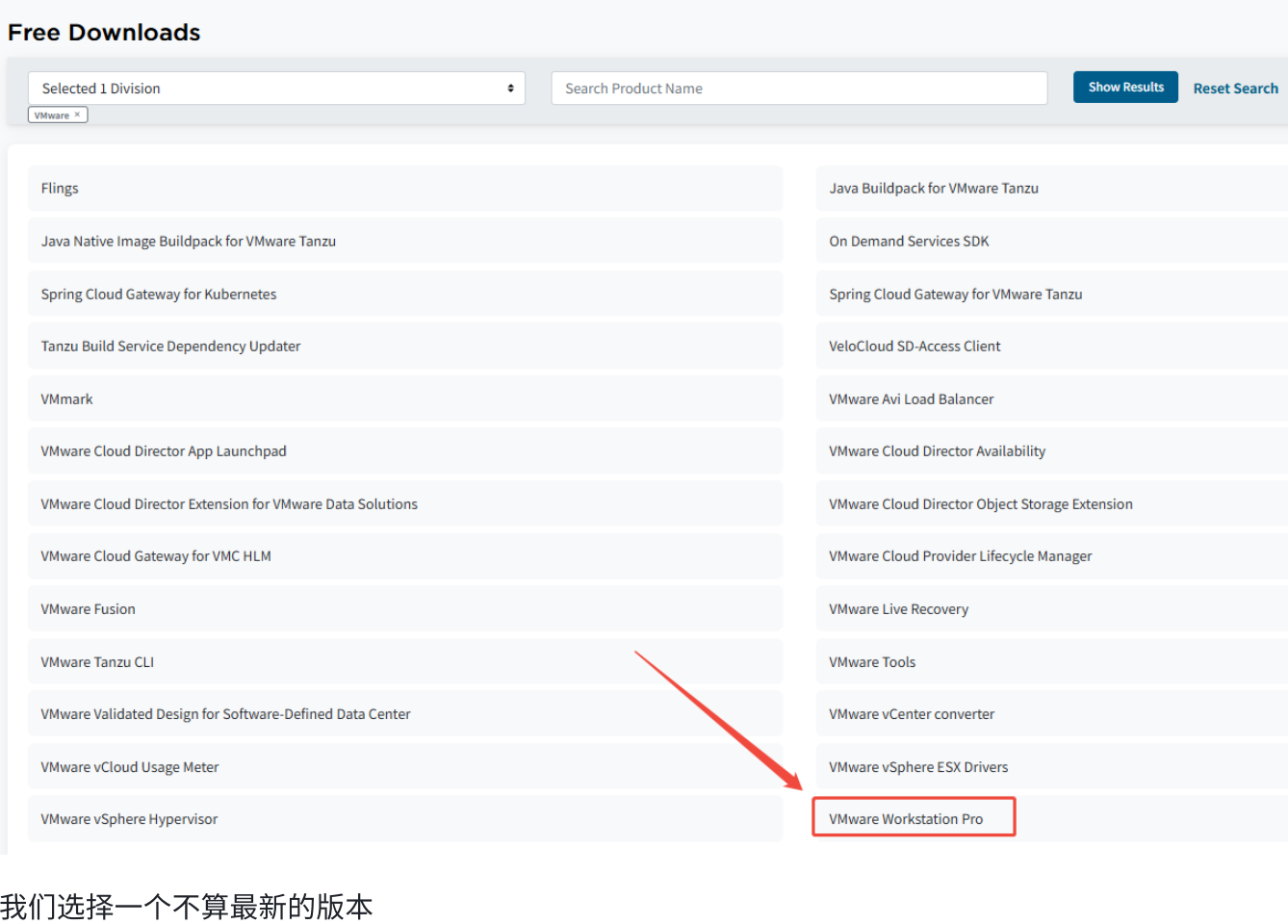
Task: Open VMware vCloud Usage Meter
Action: coord(405,767)
